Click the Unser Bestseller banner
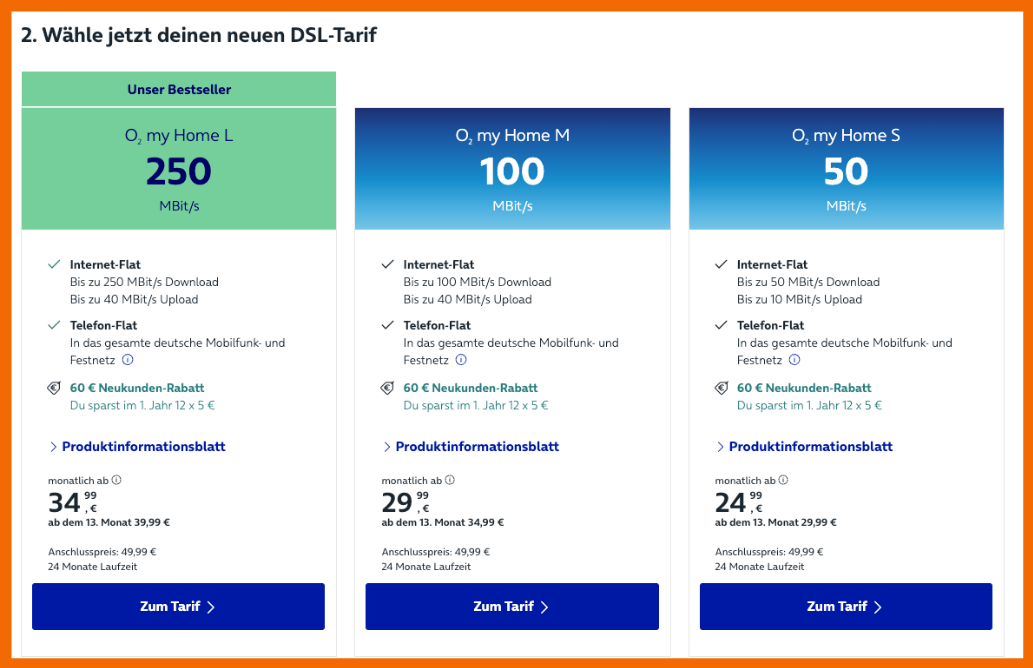Screen dimensions: 1033x668 pyautogui.click(x=179, y=89)
